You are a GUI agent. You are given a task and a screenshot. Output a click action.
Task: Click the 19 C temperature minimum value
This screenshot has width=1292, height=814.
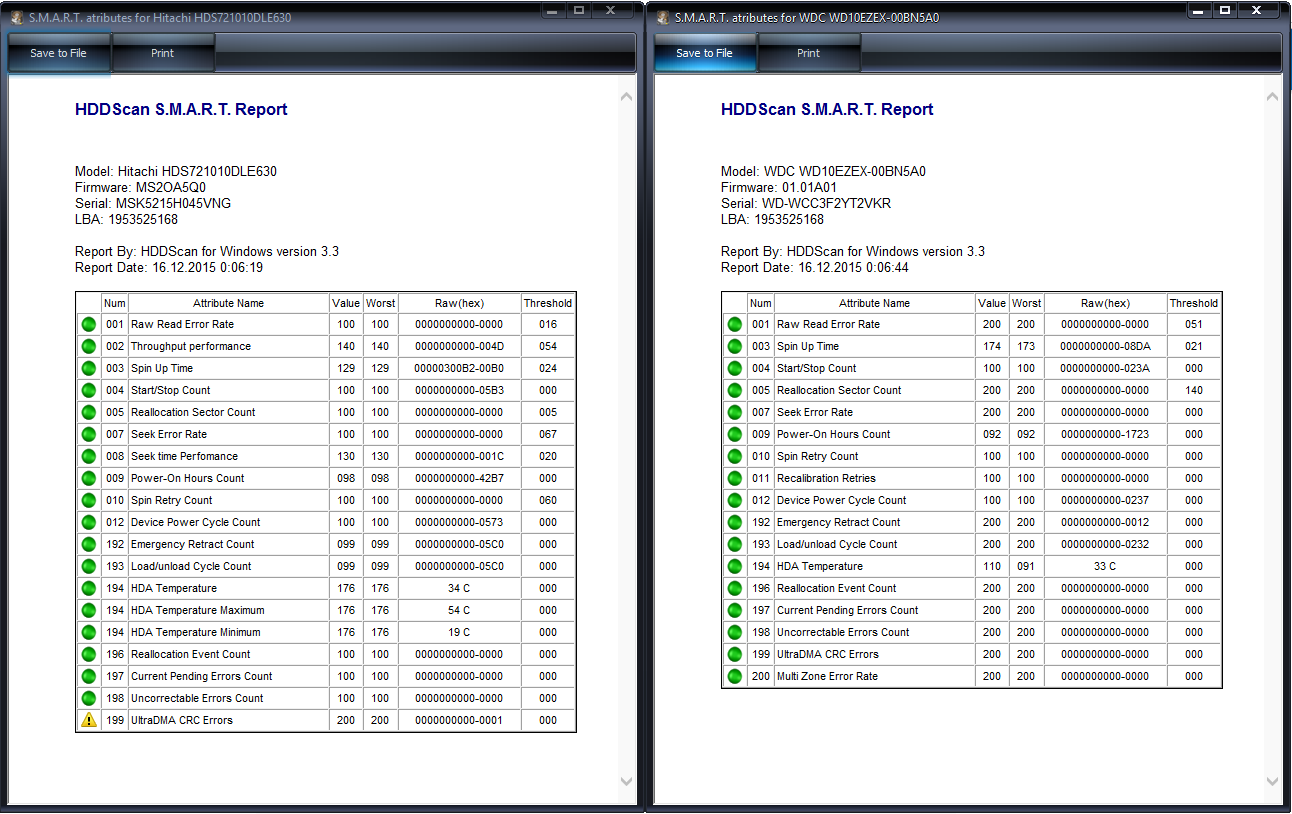click(459, 632)
